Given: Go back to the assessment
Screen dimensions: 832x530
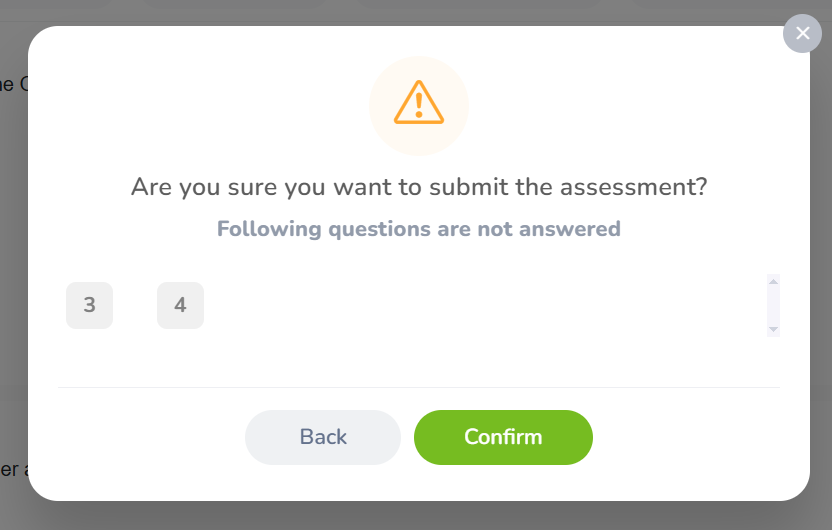Looking at the screenshot, I should point(323,437).
